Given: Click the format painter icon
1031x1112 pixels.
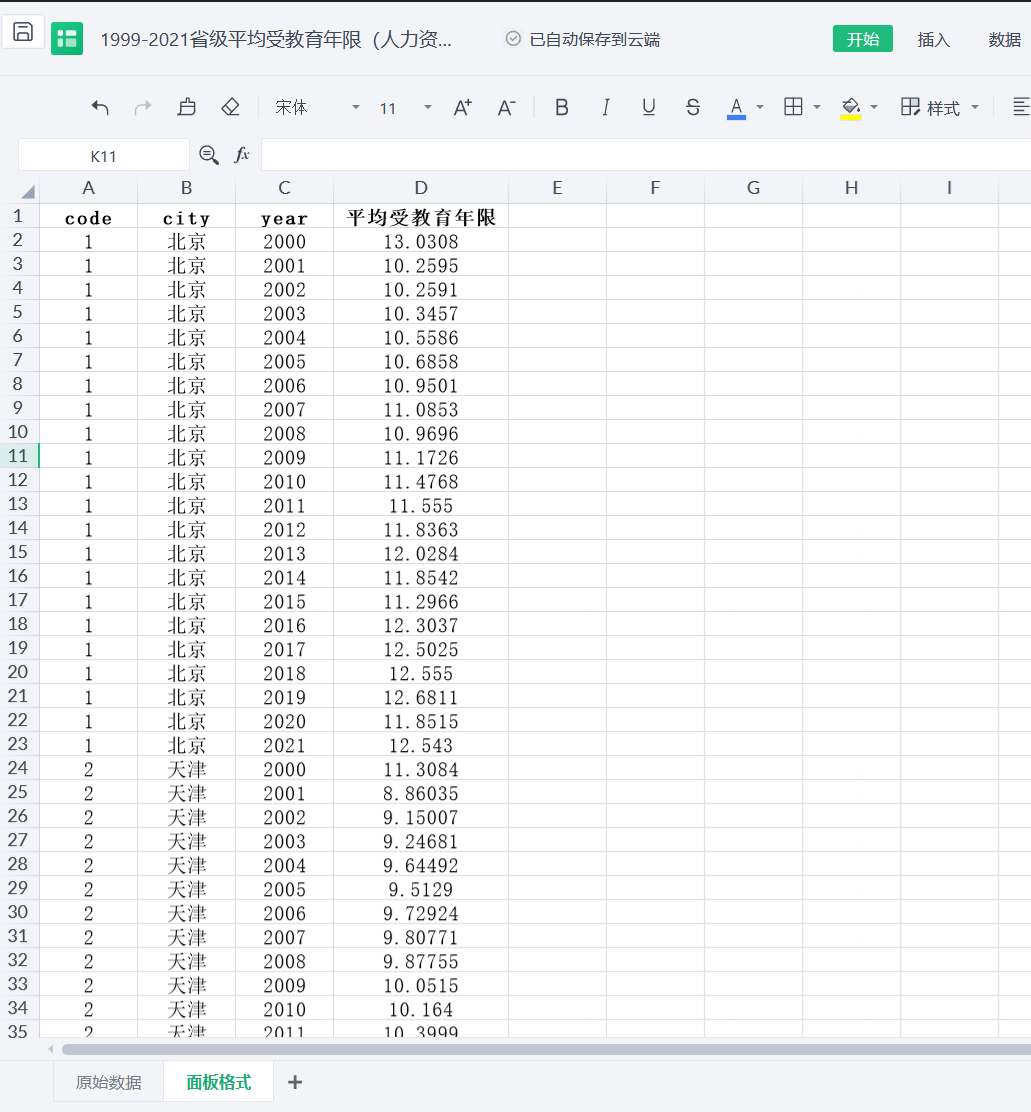Looking at the screenshot, I should [x=186, y=107].
